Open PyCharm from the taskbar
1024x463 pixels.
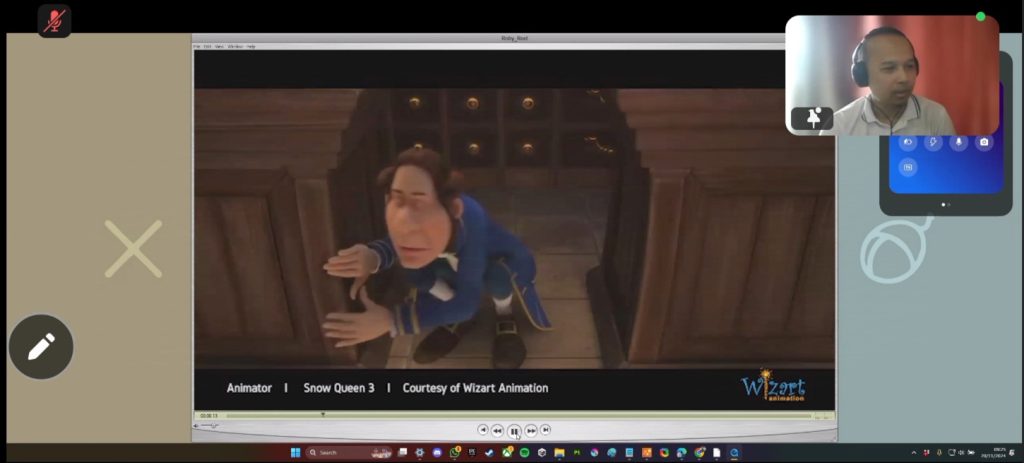pyautogui.click(x=577, y=453)
